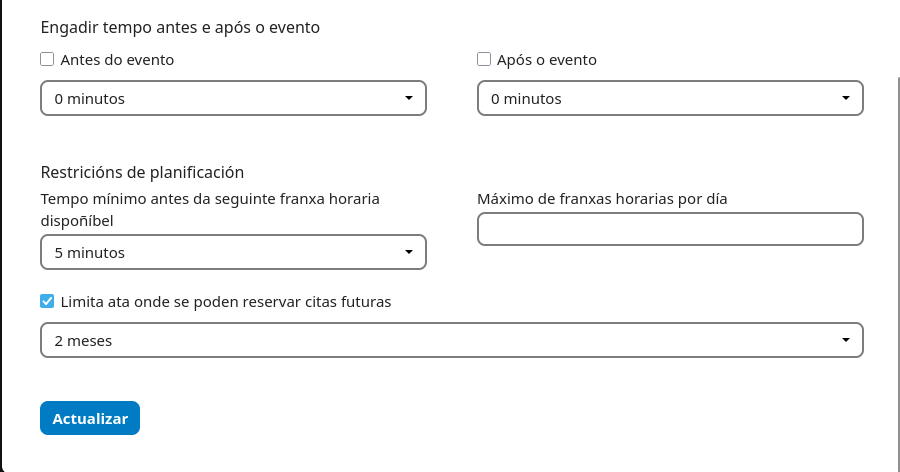This screenshot has height=472, width=900.
Task: Uncheck the future appointments limit checkbox
Action: [47, 301]
